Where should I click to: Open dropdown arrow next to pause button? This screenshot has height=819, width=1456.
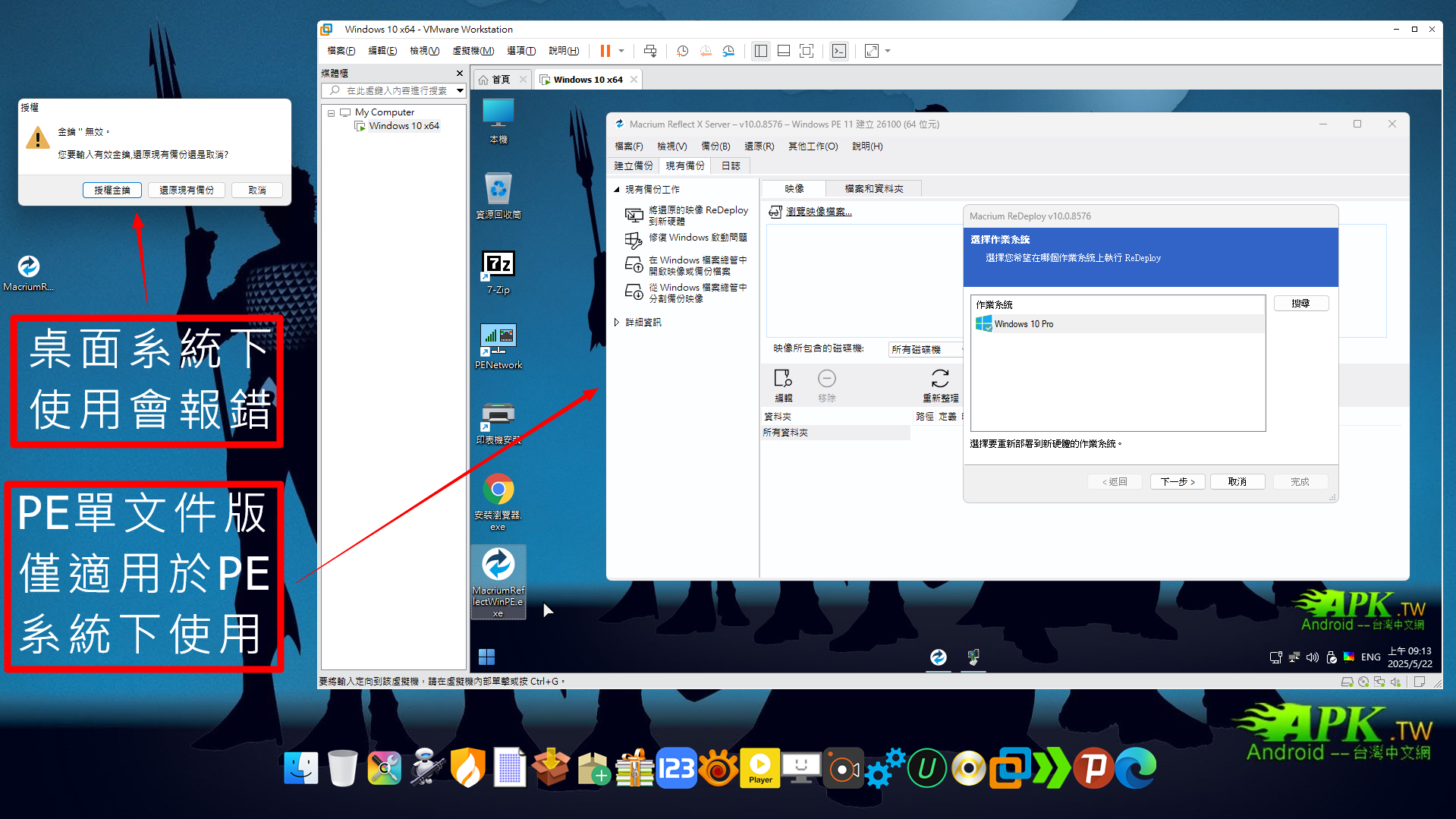tap(621, 51)
